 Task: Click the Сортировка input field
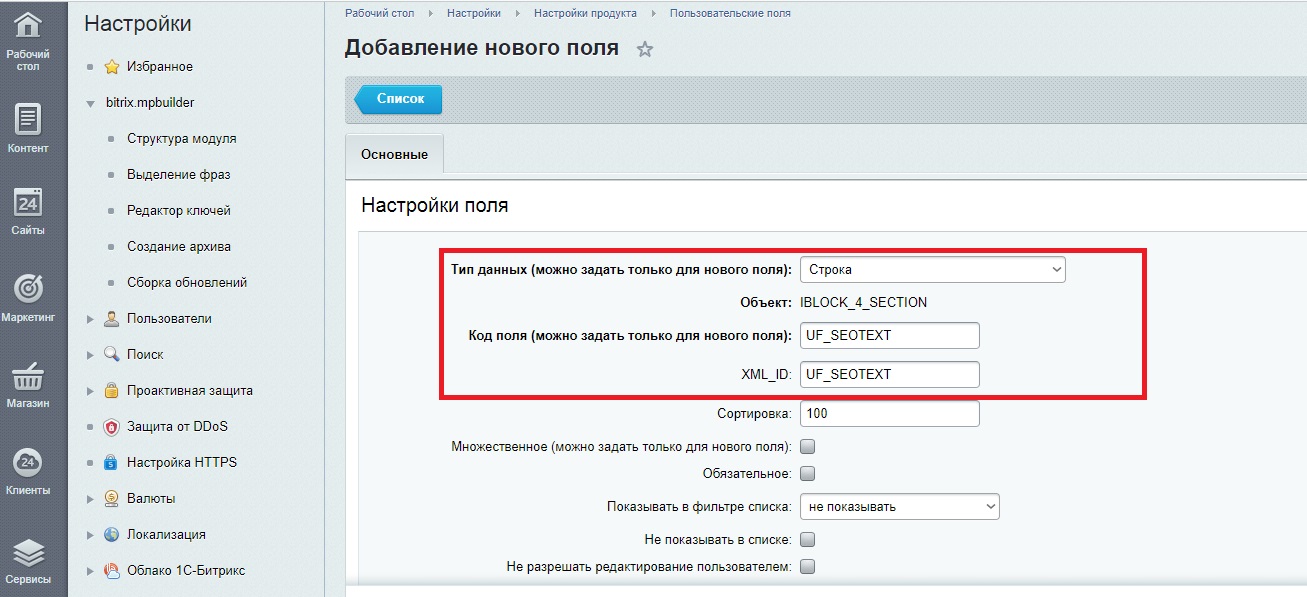pyautogui.click(x=889, y=413)
